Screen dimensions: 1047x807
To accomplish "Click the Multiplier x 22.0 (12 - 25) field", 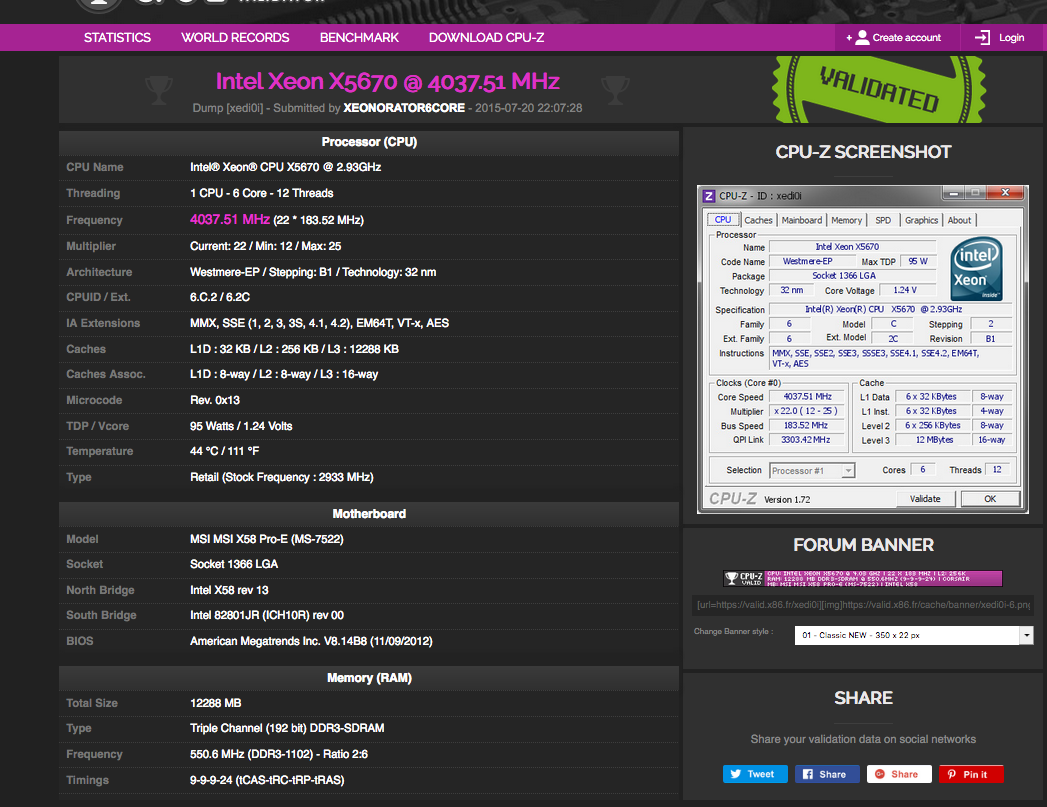I will tap(807, 411).
